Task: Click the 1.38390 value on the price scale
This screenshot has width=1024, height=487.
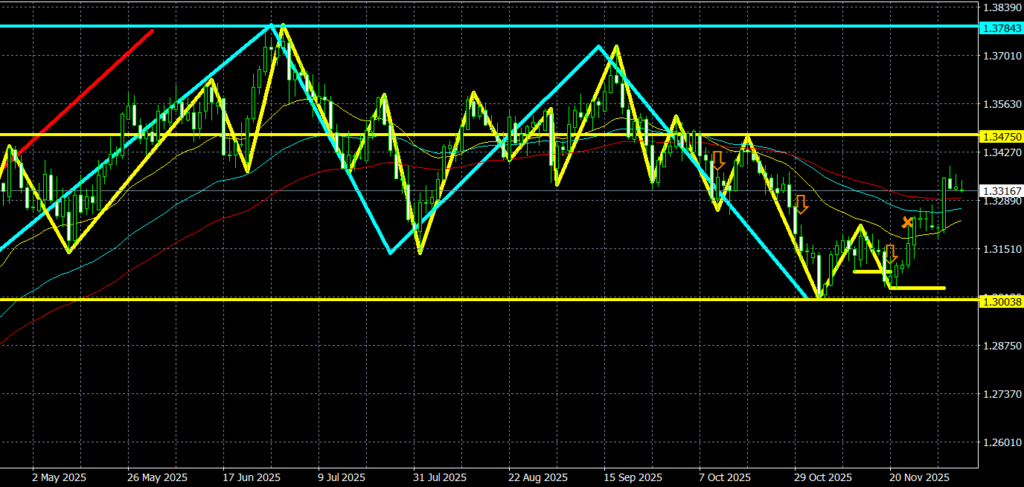Action: click(1000, 7)
